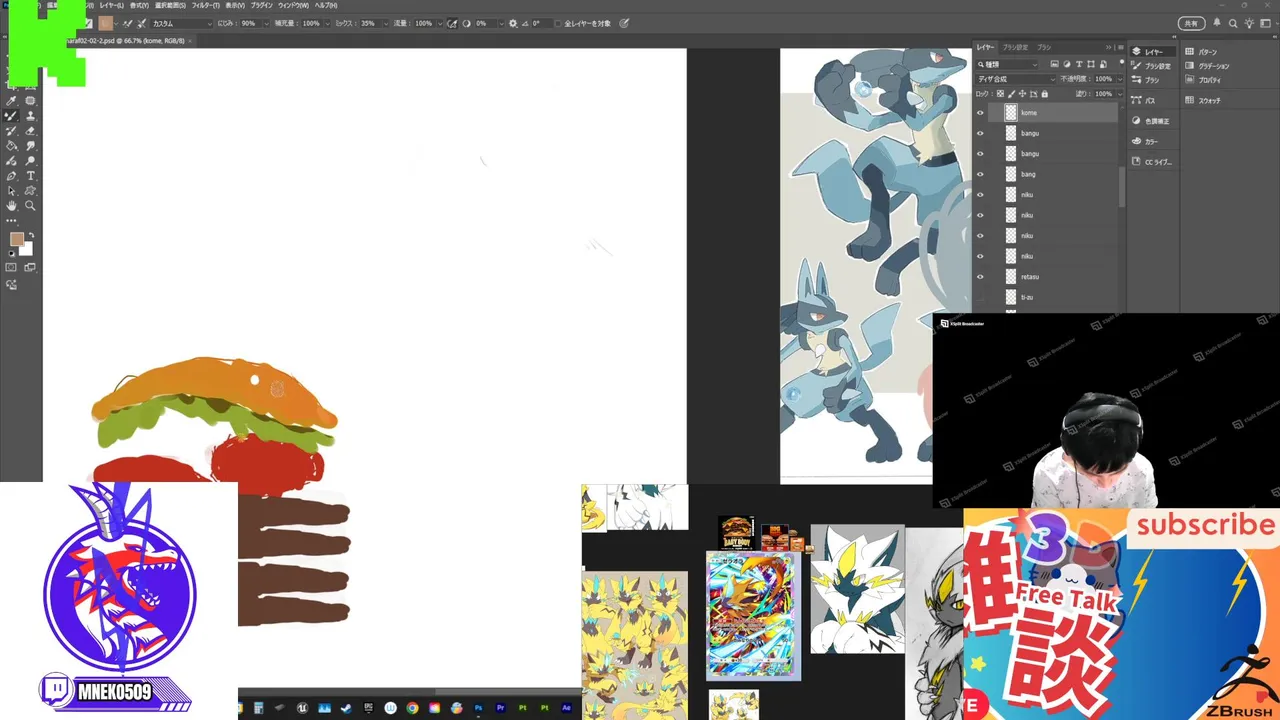
Task: Open the スウォッチ collapsed panel
Action: [1203, 100]
